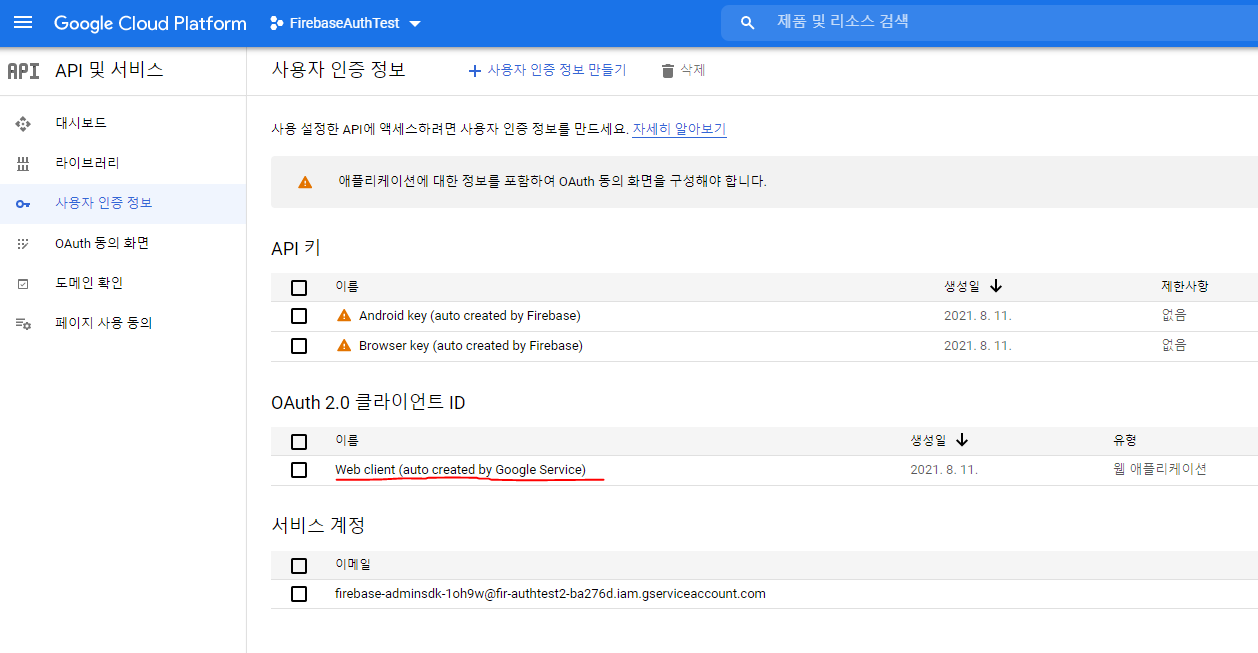Click the orange warning triangle in OAuth banner
This screenshot has height=653, width=1258.
[x=305, y=182]
